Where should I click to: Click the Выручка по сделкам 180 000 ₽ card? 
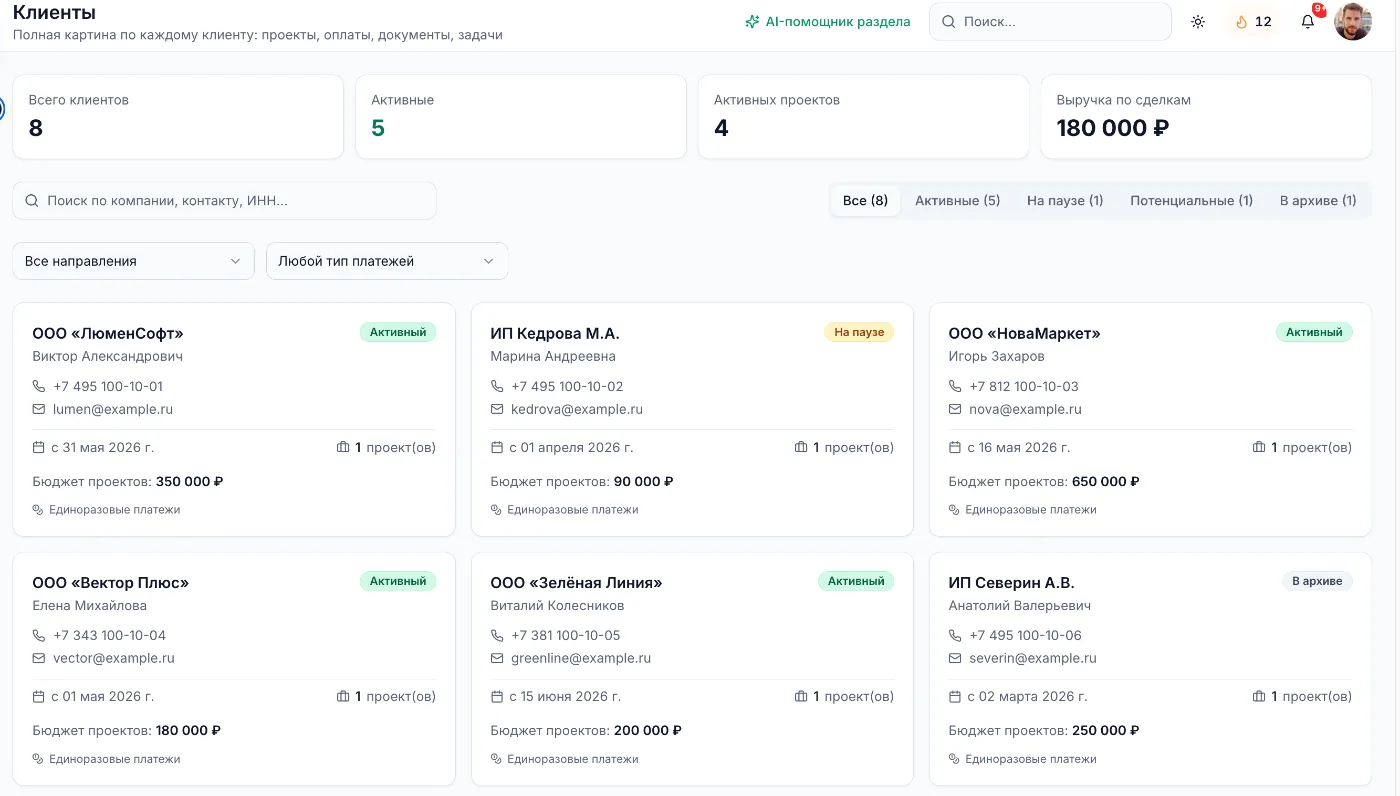1206,117
